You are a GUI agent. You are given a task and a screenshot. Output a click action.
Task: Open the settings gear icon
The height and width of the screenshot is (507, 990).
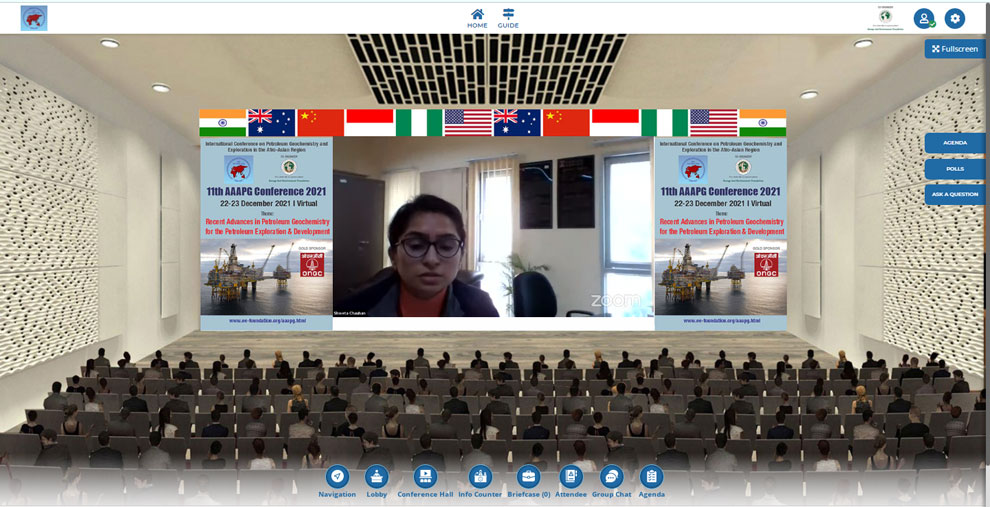(x=955, y=18)
